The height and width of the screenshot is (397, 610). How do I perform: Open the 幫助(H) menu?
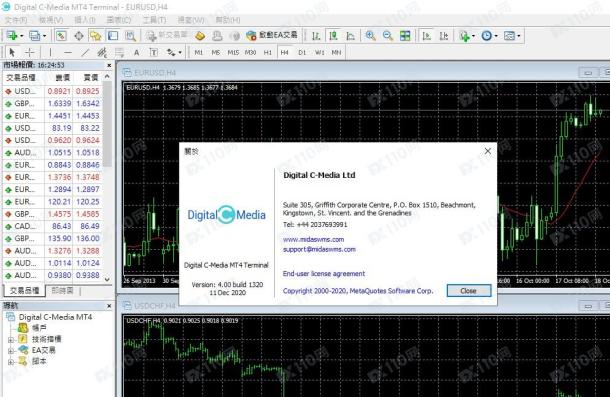click(x=228, y=19)
